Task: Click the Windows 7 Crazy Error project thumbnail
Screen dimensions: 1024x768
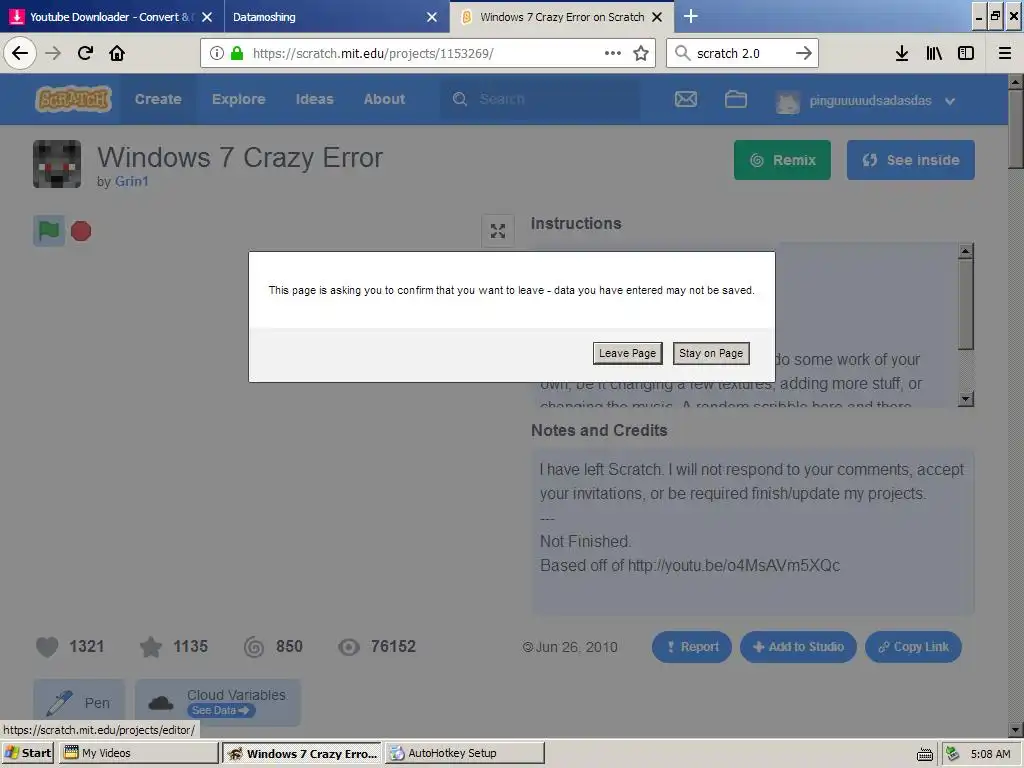Action: (57, 164)
